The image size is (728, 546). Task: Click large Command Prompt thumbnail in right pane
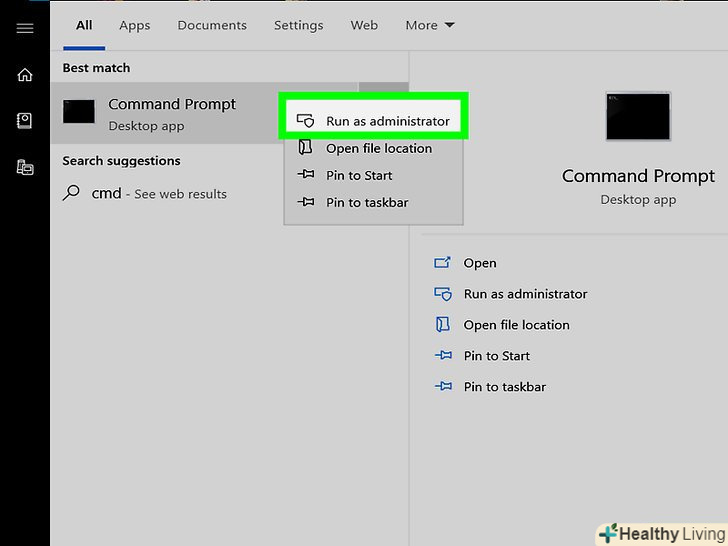coord(638,117)
